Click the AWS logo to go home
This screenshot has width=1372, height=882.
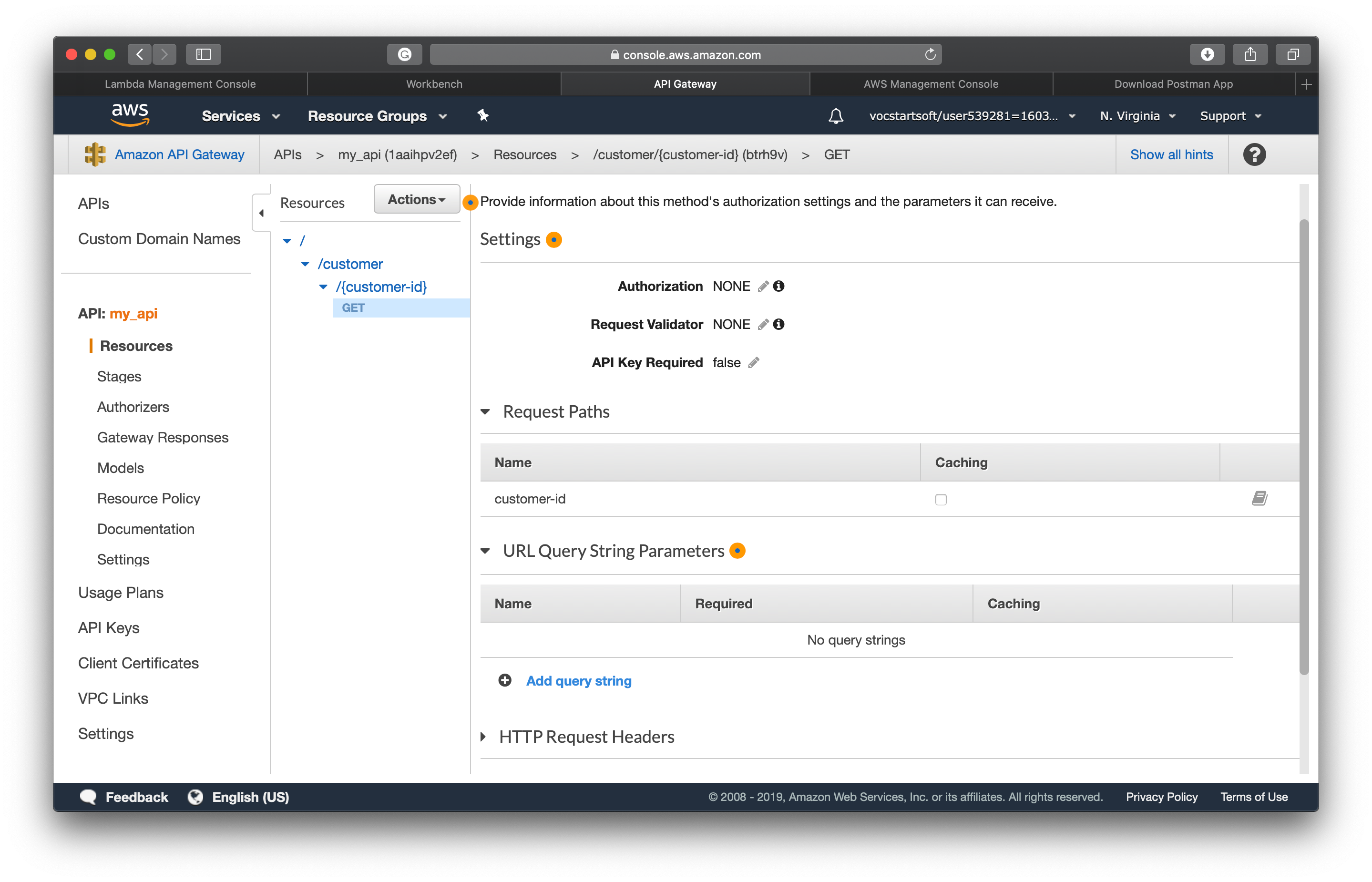click(129, 114)
